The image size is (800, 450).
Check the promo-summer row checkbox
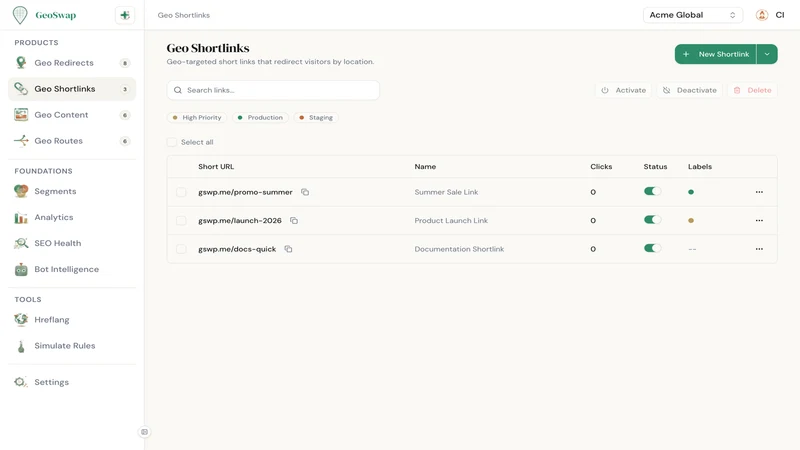181,192
